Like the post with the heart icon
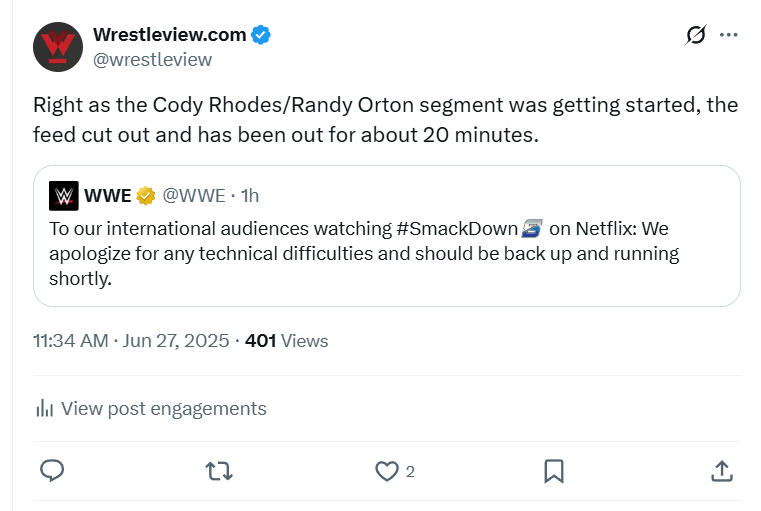761x511 pixels. tap(386, 471)
